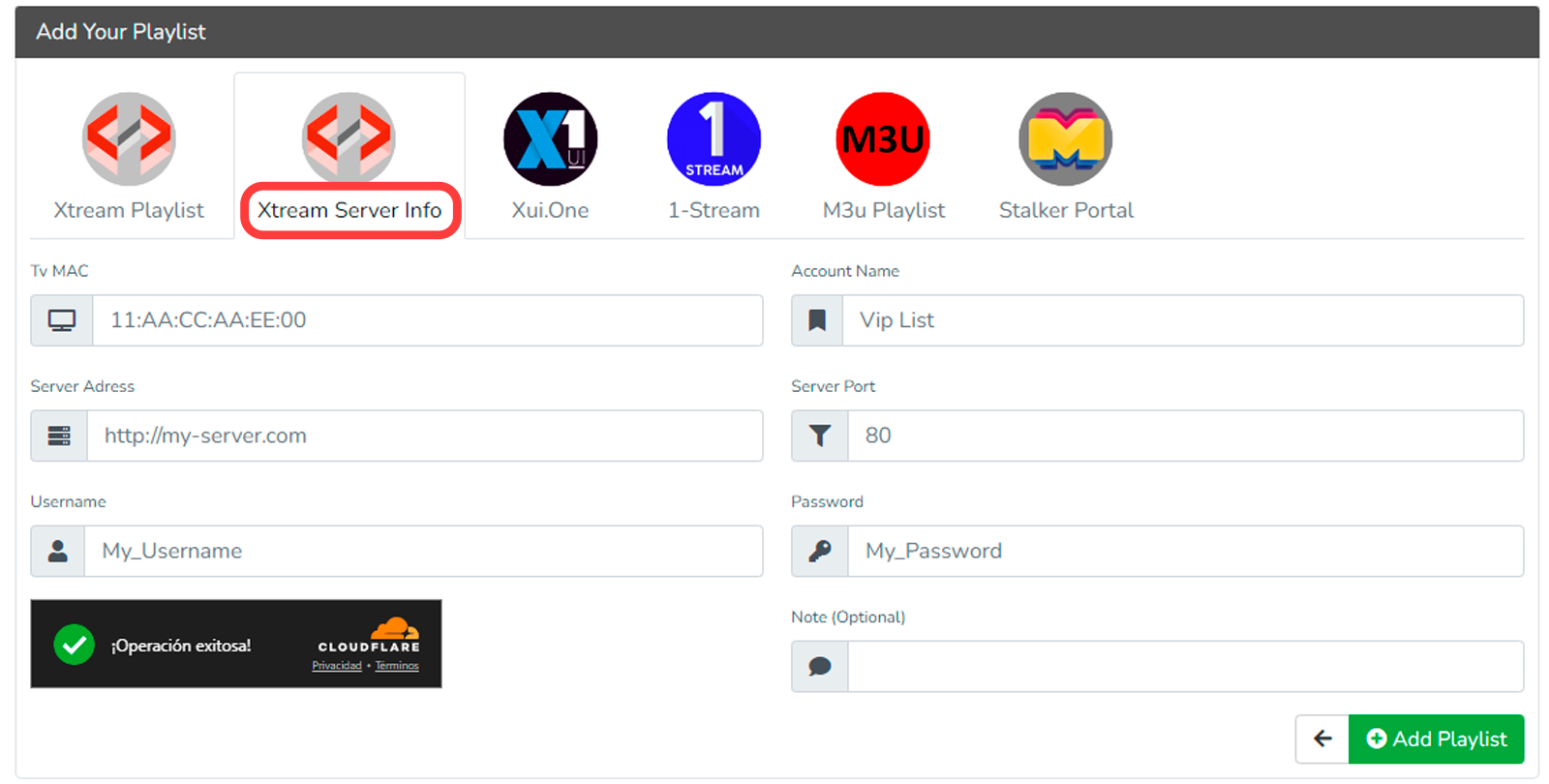The height and width of the screenshot is (784, 1549).
Task: Click the green Cloudflare success checkmark
Action: 74,645
